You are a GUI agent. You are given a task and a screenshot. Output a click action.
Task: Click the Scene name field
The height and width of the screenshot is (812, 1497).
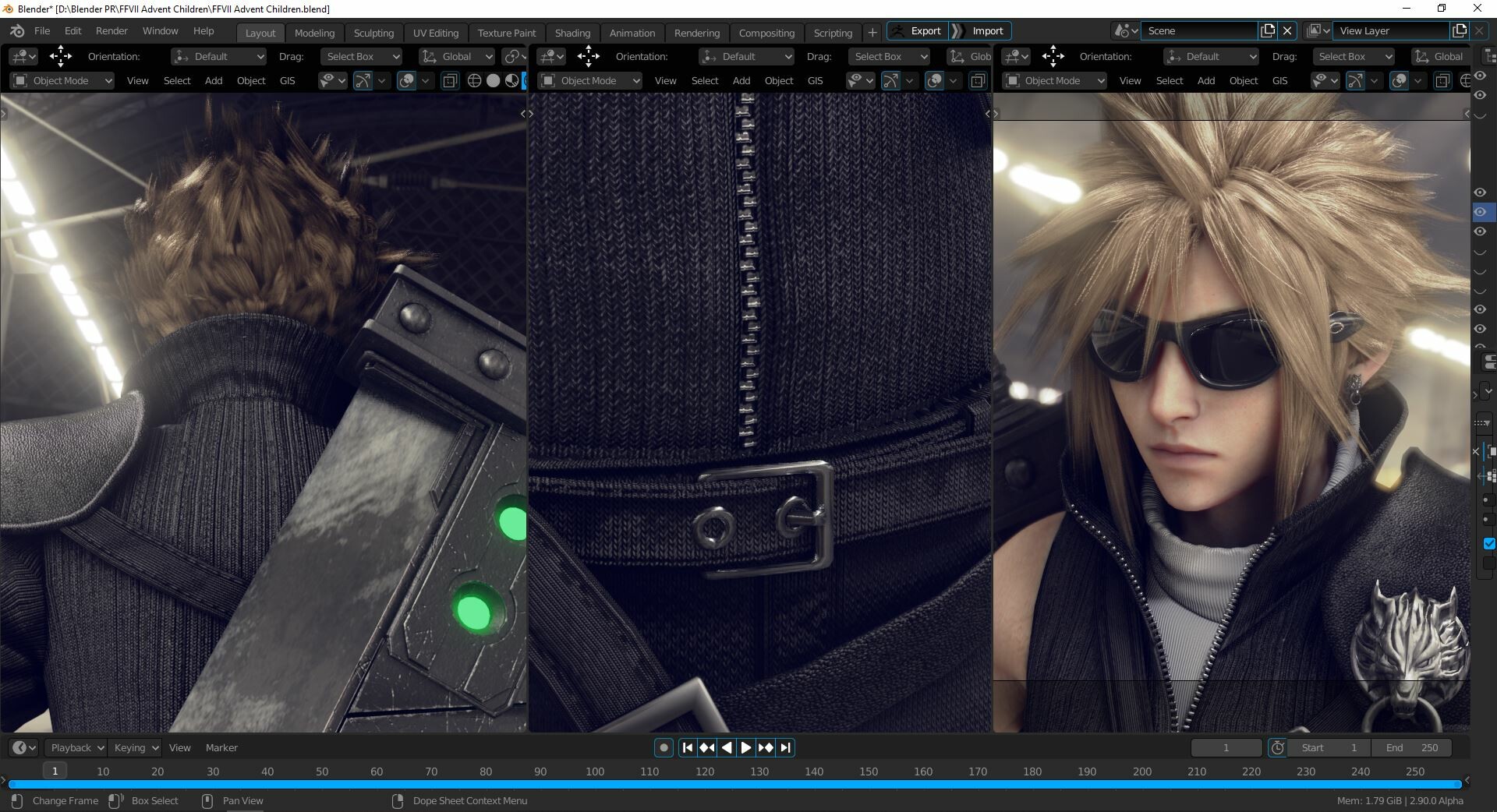[x=1199, y=31]
